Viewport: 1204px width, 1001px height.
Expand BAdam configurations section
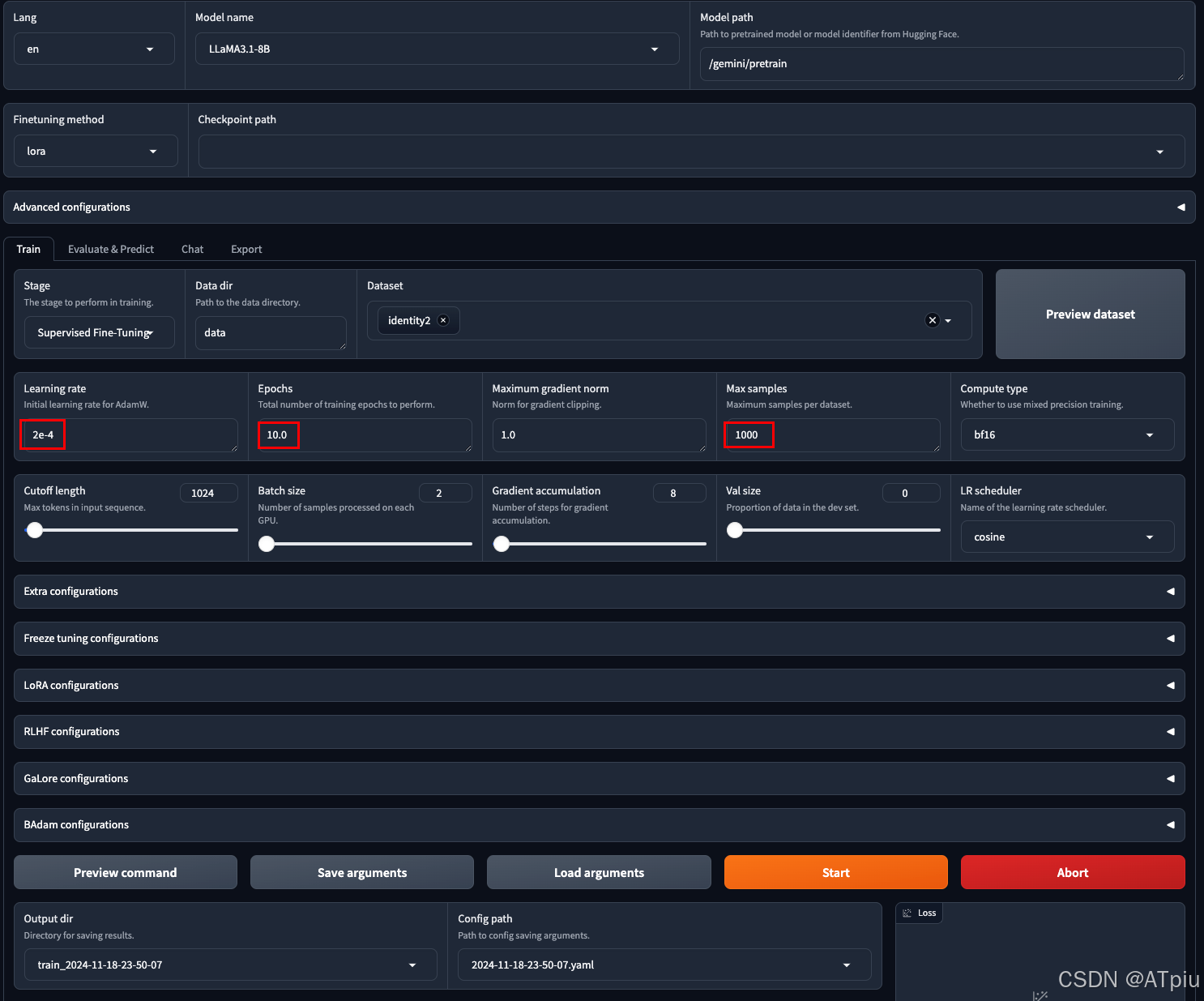600,825
